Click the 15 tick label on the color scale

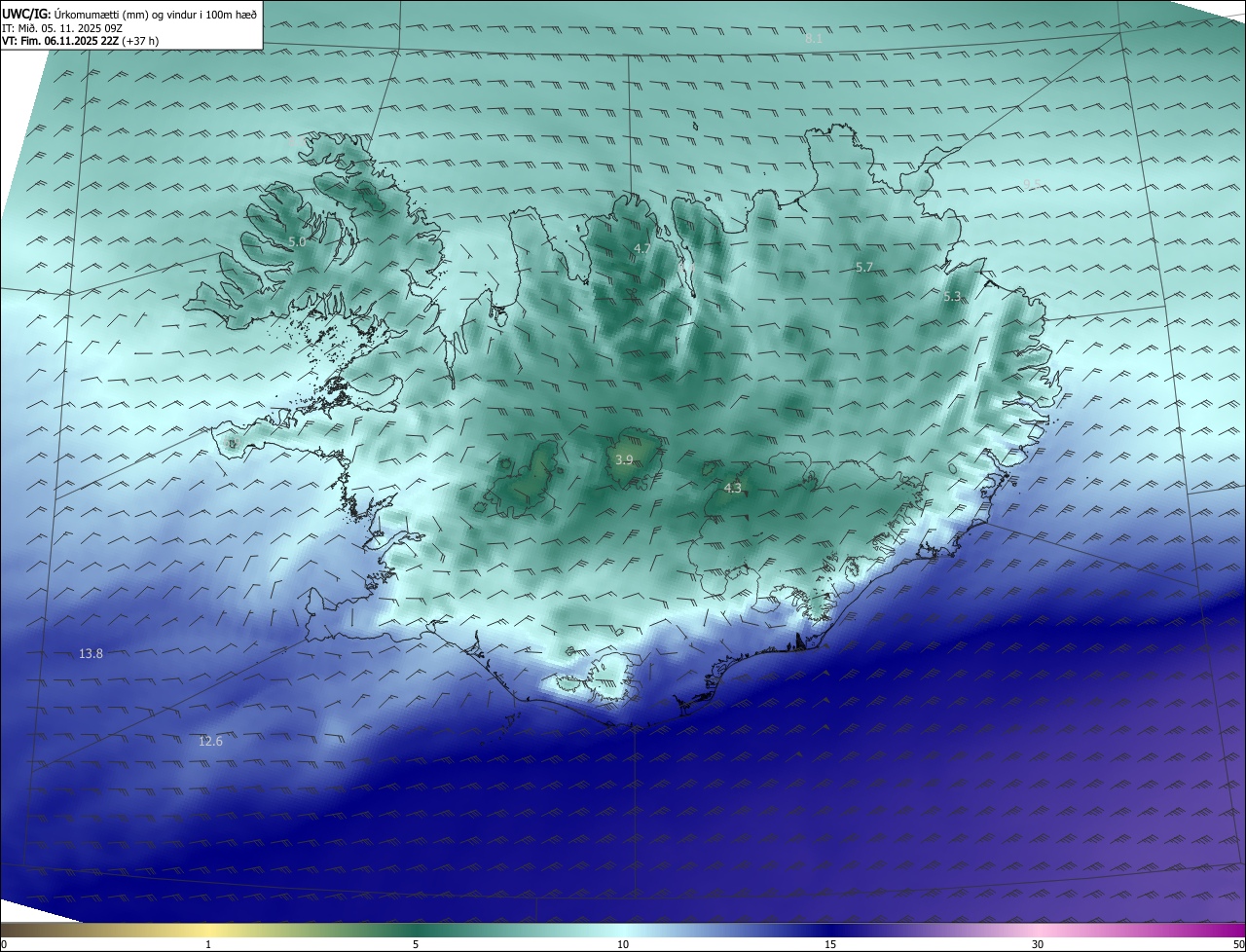830,944
